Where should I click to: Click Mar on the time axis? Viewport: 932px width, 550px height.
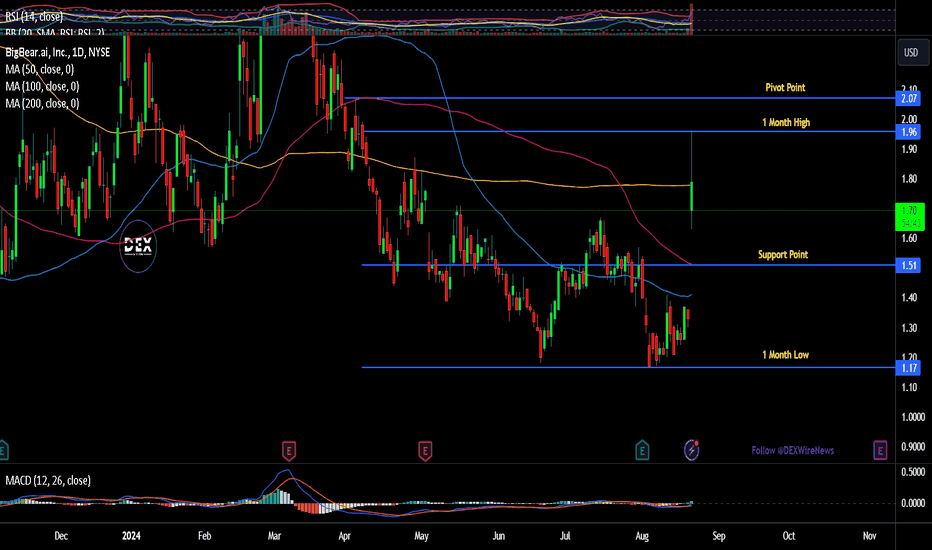274,536
